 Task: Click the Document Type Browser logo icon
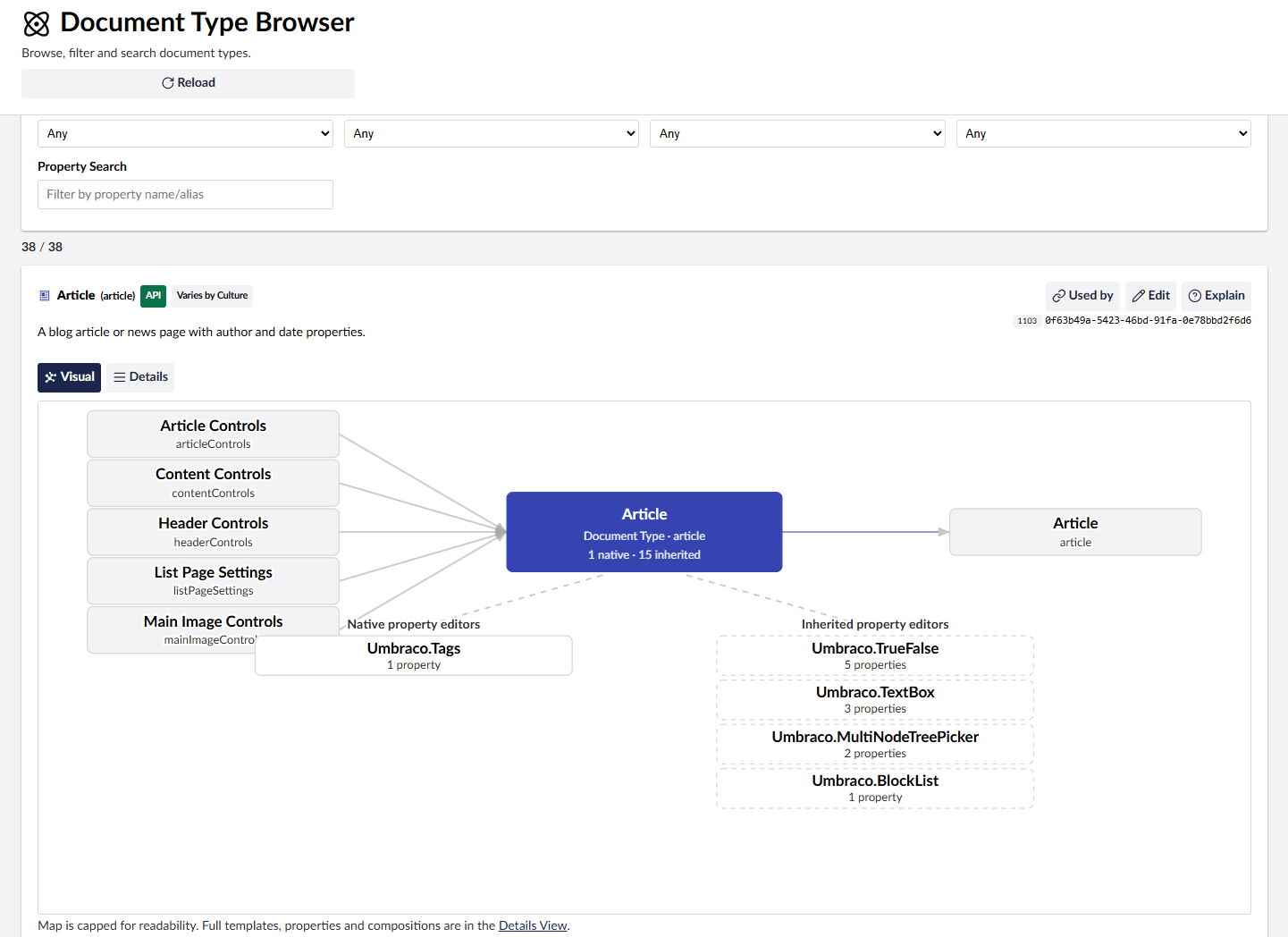pyautogui.click(x=37, y=23)
